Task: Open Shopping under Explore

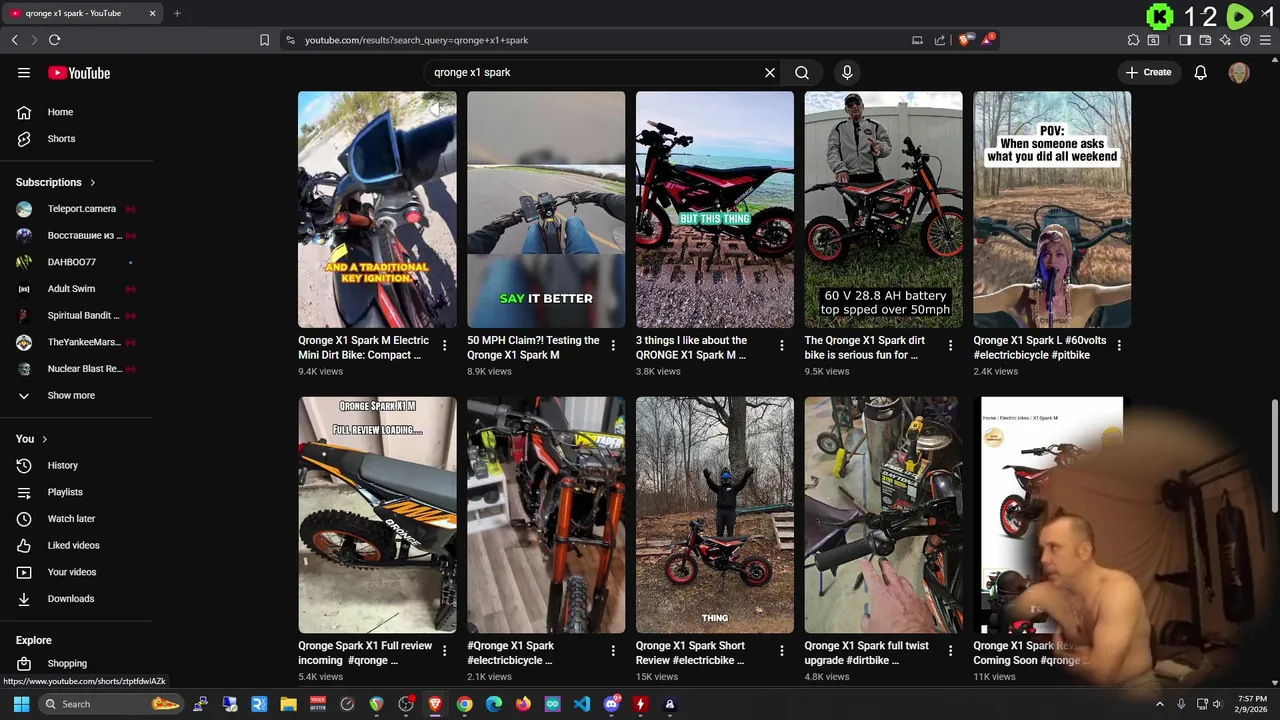Action: coord(76,663)
